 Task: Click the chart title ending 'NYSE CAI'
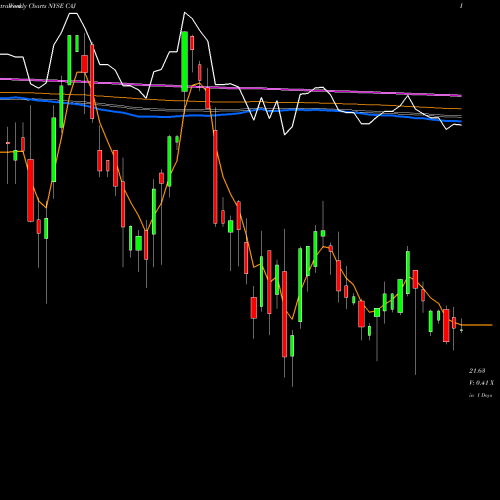point(38,6)
